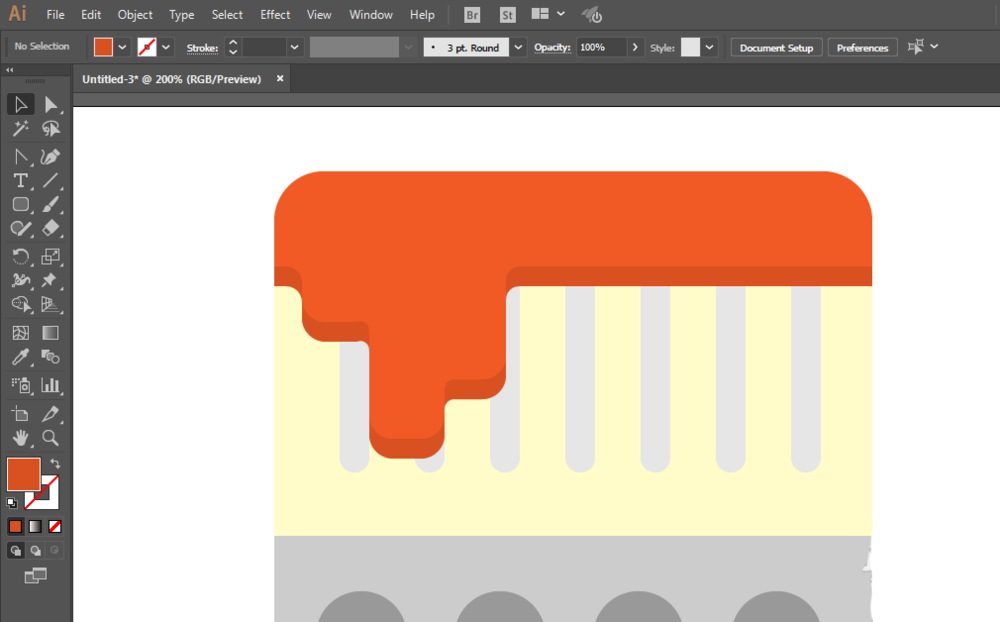Viewport: 1000px width, 622px height.
Task: Choose the Column Graph tool
Action: point(50,385)
